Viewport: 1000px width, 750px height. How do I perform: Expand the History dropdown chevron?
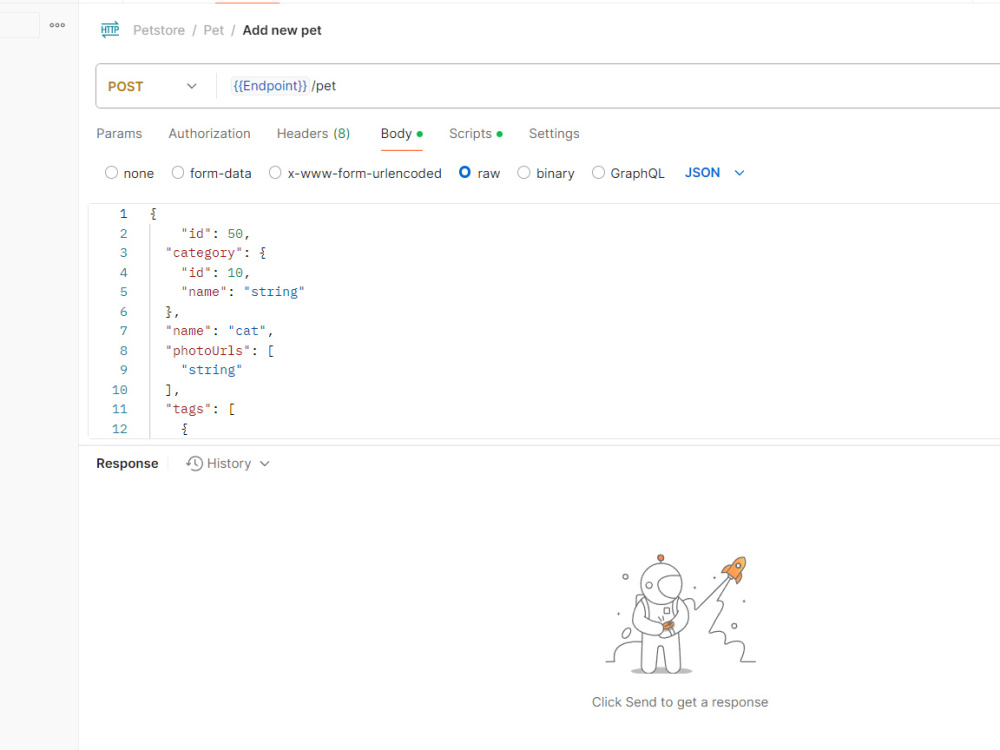pyautogui.click(x=265, y=464)
